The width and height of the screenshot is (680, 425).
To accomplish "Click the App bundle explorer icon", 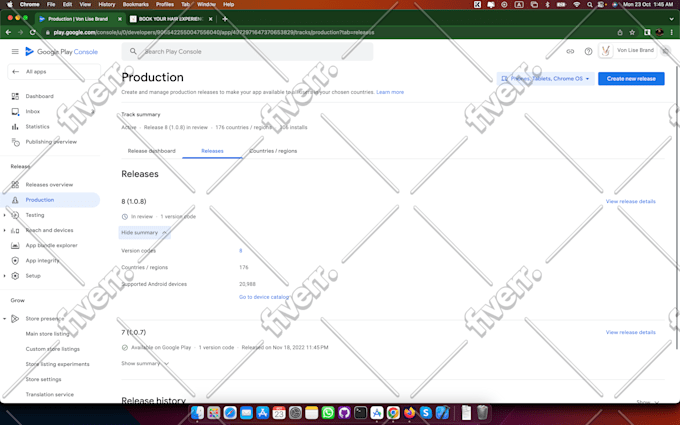I will click(x=15, y=245).
